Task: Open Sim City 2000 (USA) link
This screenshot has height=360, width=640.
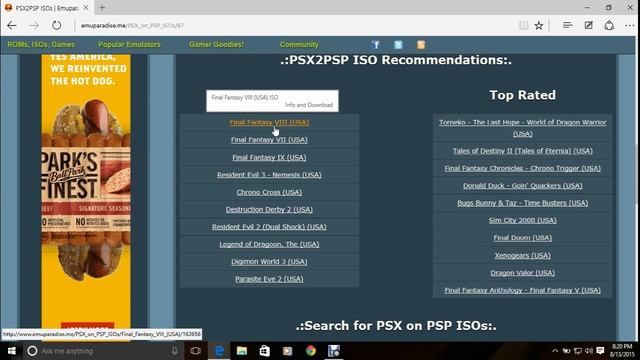Action: [523, 220]
